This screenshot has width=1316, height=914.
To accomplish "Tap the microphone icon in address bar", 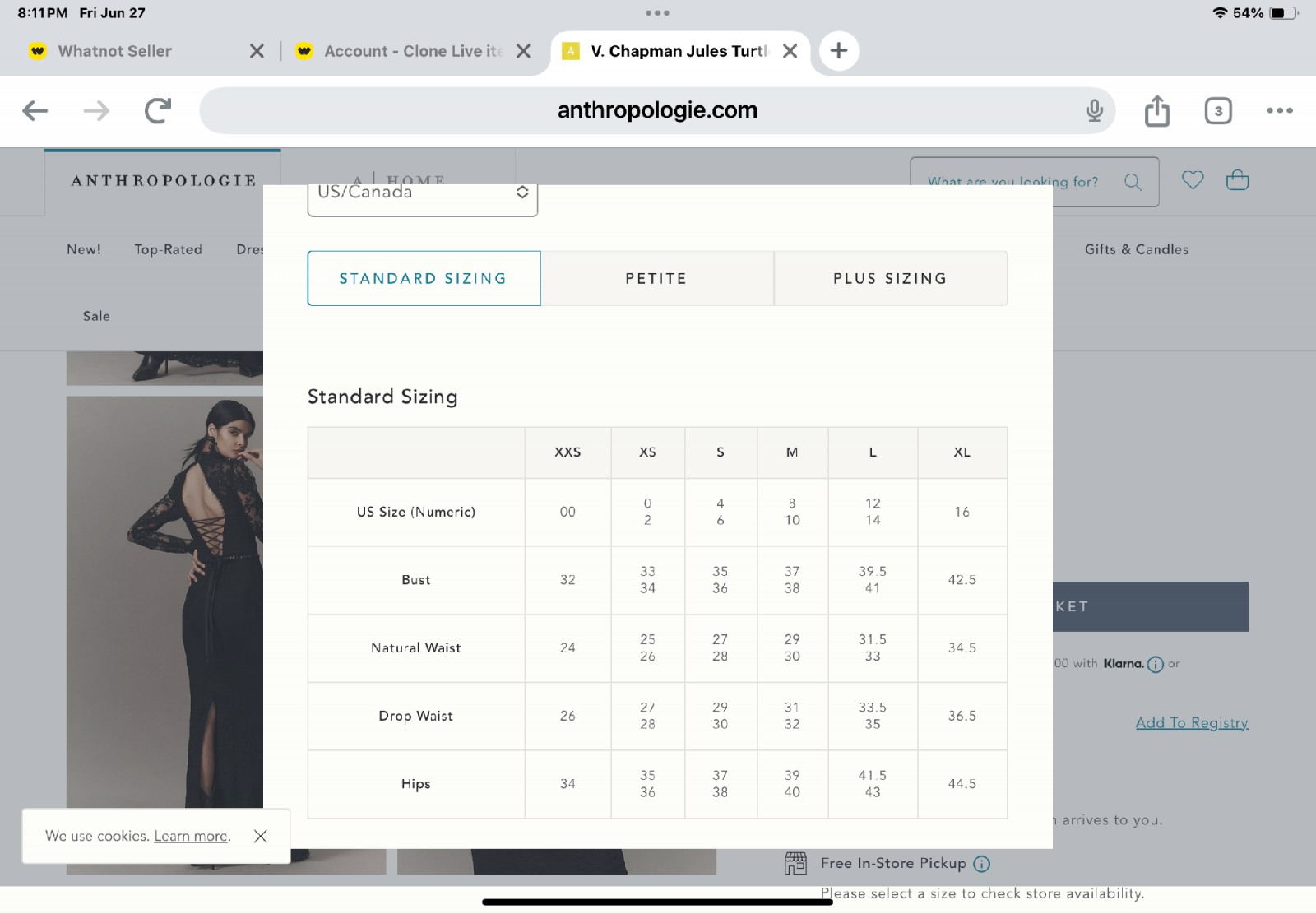I will [1094, 110].
